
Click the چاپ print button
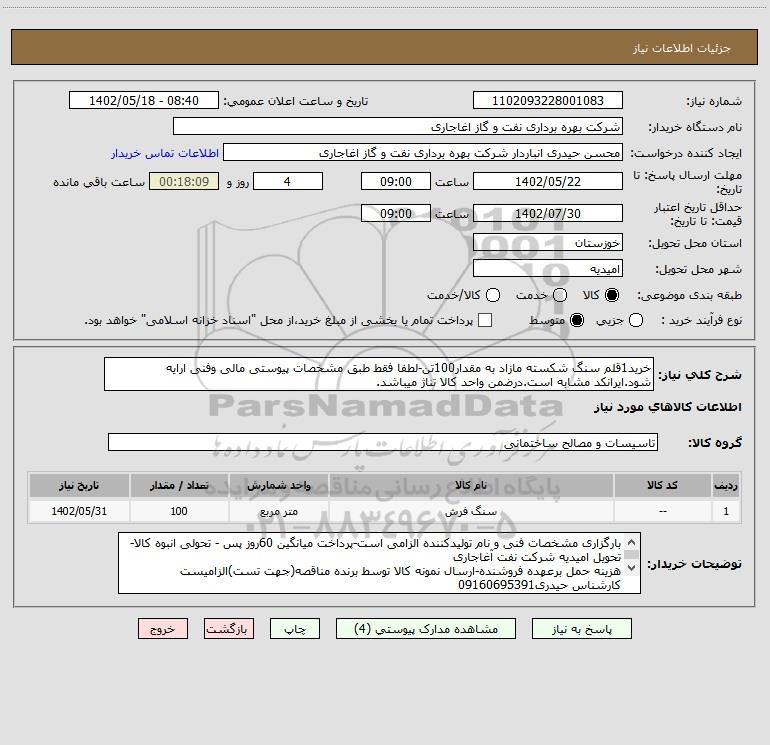point(295,629)
